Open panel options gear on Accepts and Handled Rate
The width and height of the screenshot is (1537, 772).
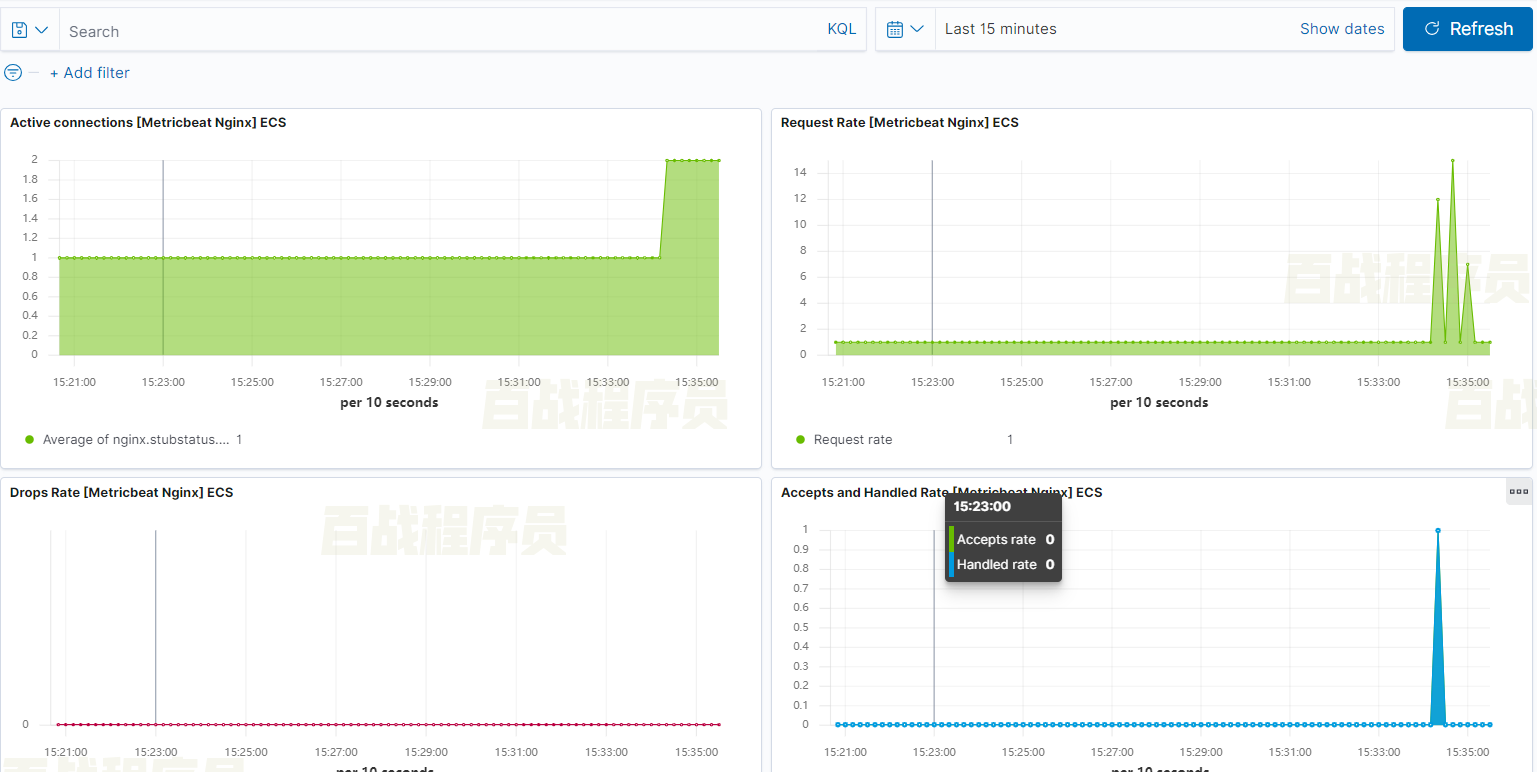pyautogui.click(x=1519, y=491)
